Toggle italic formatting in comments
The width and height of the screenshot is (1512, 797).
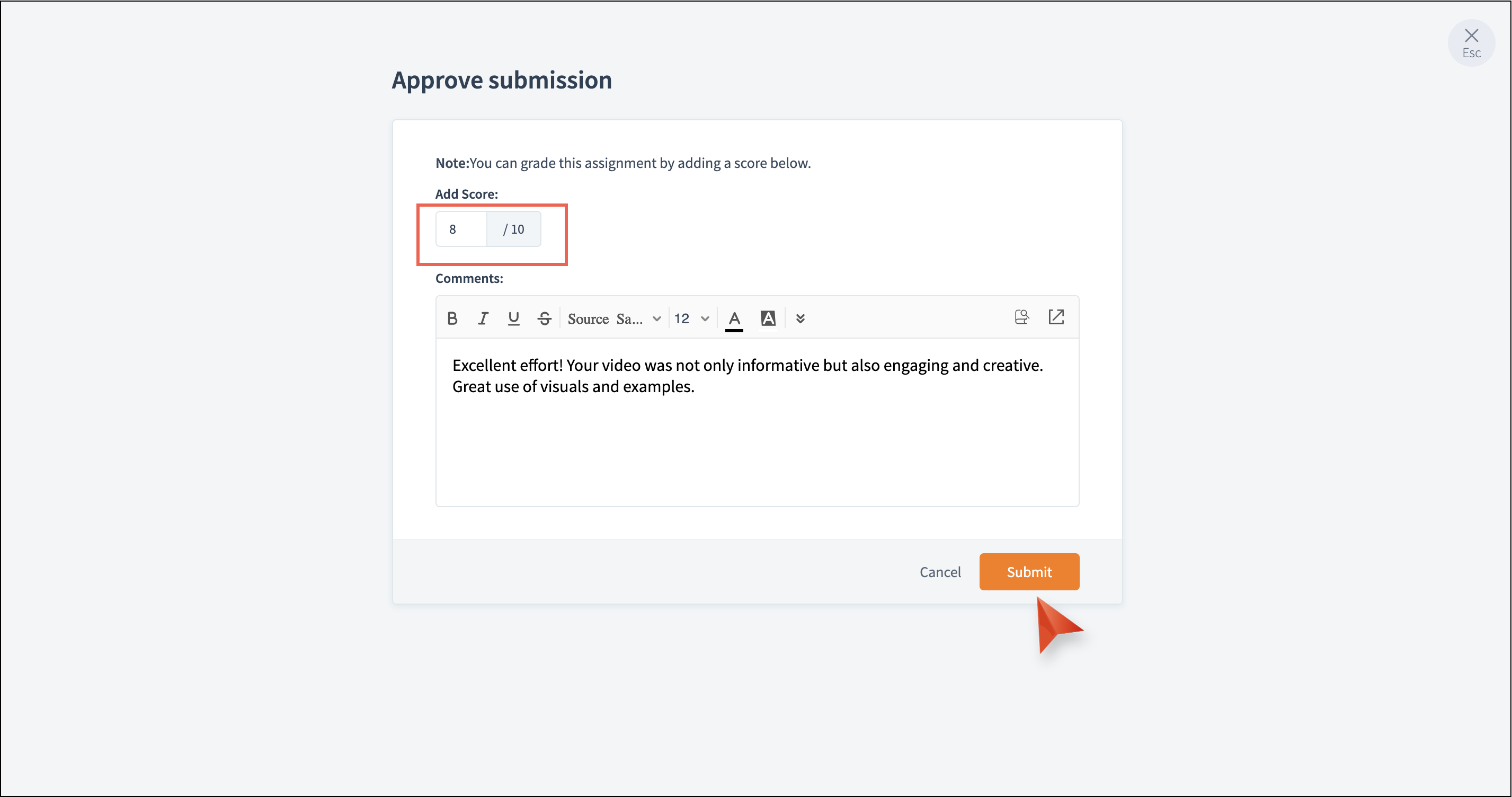(x=483, y=318)
